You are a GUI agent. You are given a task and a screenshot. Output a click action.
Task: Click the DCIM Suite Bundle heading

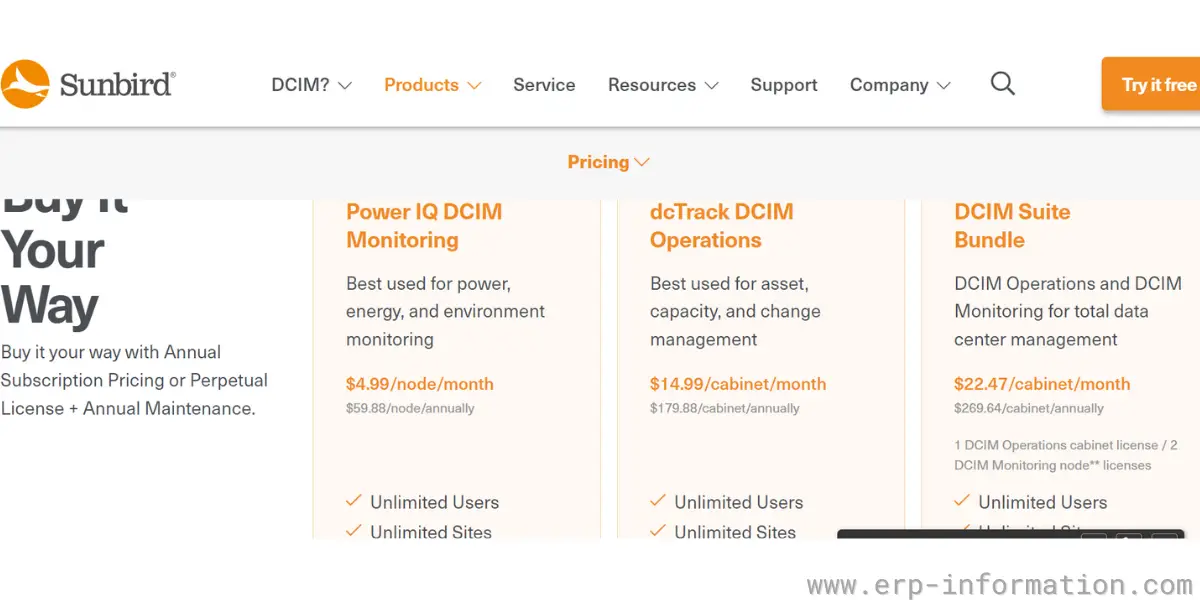[1012, 226]
